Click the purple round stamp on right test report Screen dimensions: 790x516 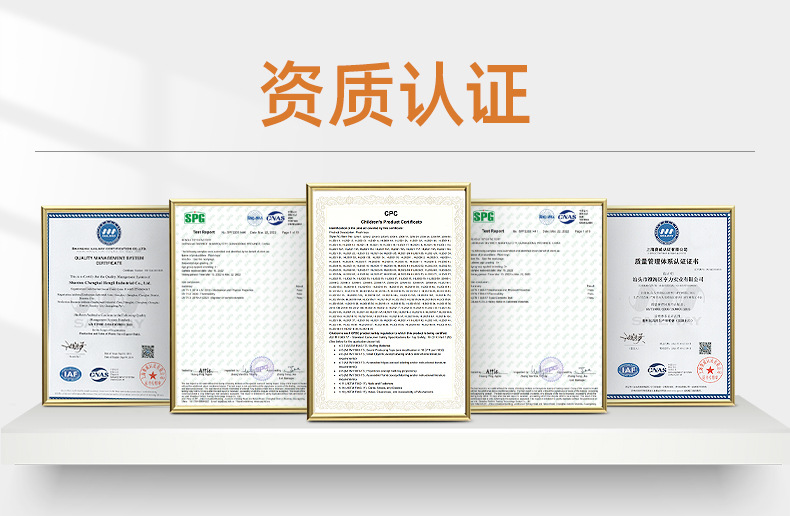pos(551,368)
